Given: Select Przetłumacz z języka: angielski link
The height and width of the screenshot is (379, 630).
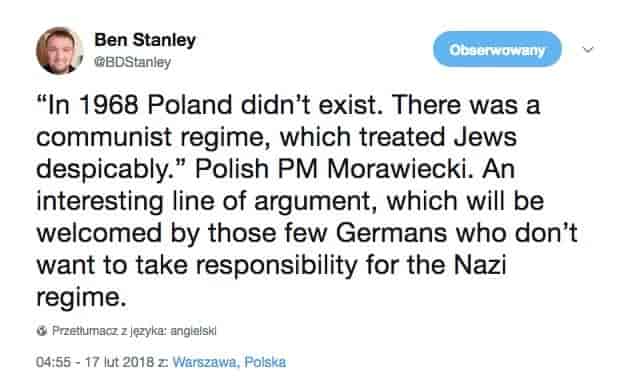Looking at the screenshot, I should coord(134,331).
